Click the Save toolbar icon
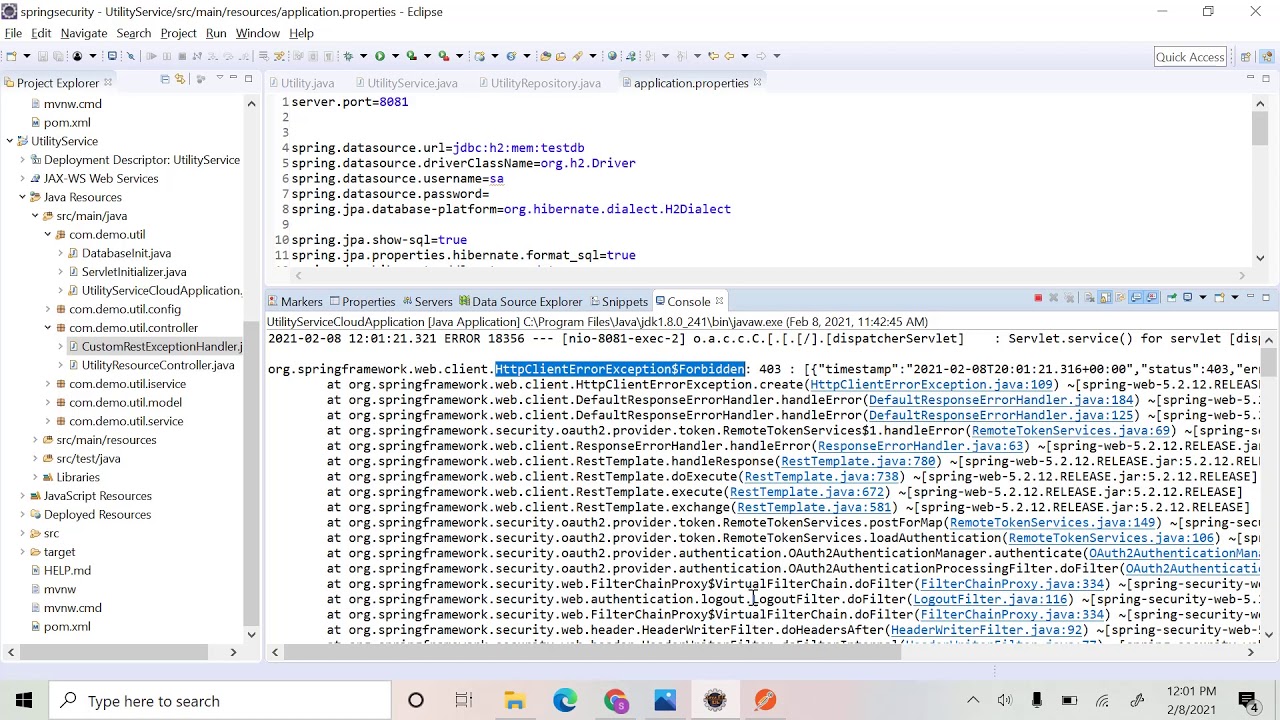Image resolution: width=1280 pixels, height=720 pixels. (43, 56)
